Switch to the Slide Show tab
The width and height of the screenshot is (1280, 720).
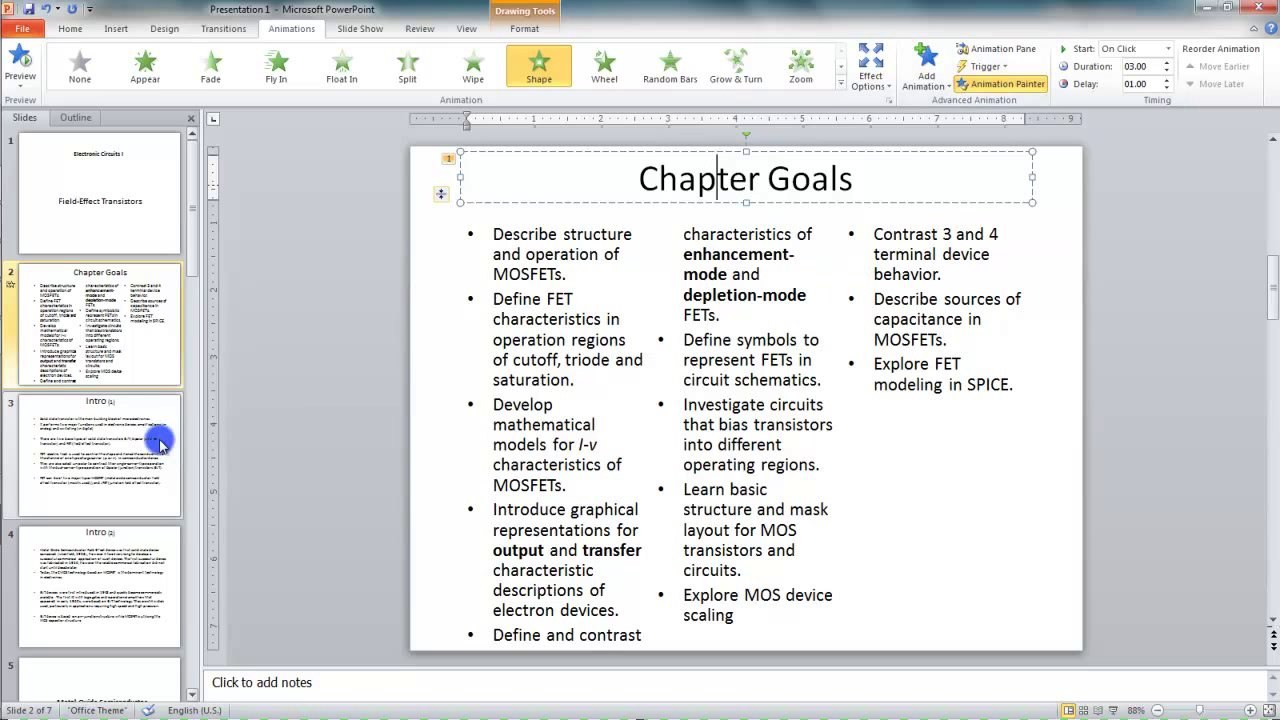[360, 29]
